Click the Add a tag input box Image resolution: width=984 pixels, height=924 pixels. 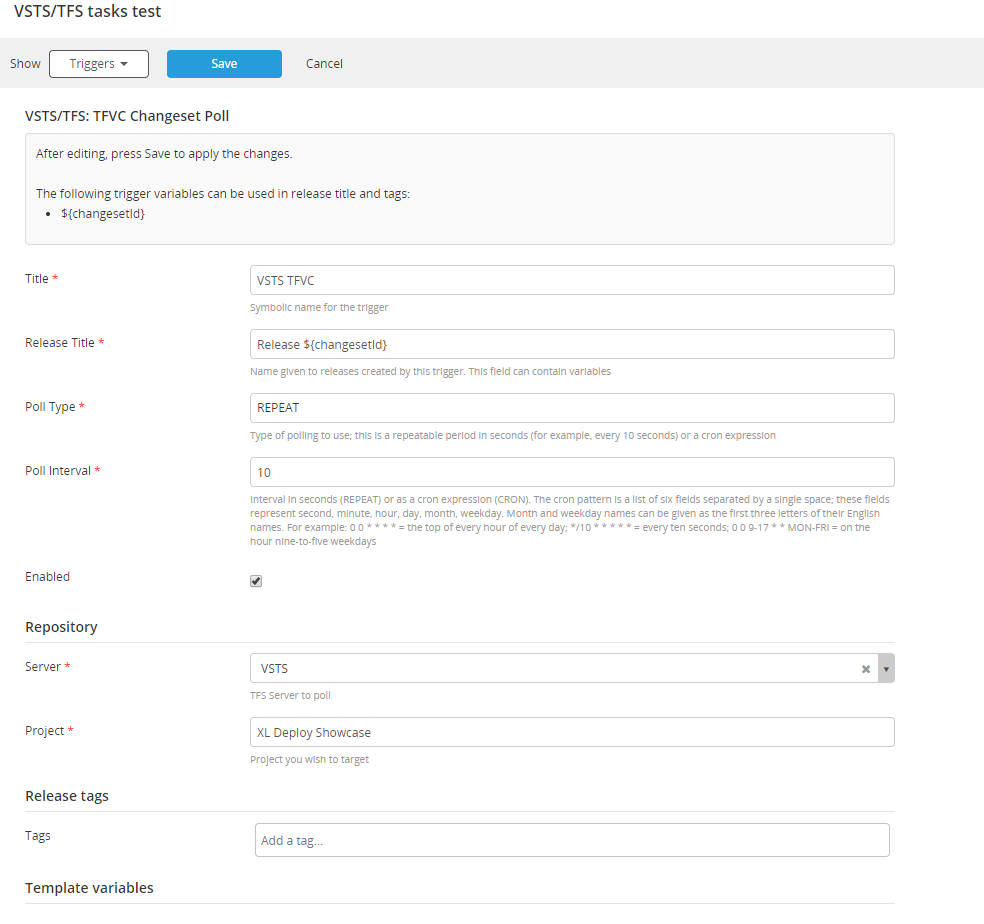pyautogui.click(x=571, y=840)
